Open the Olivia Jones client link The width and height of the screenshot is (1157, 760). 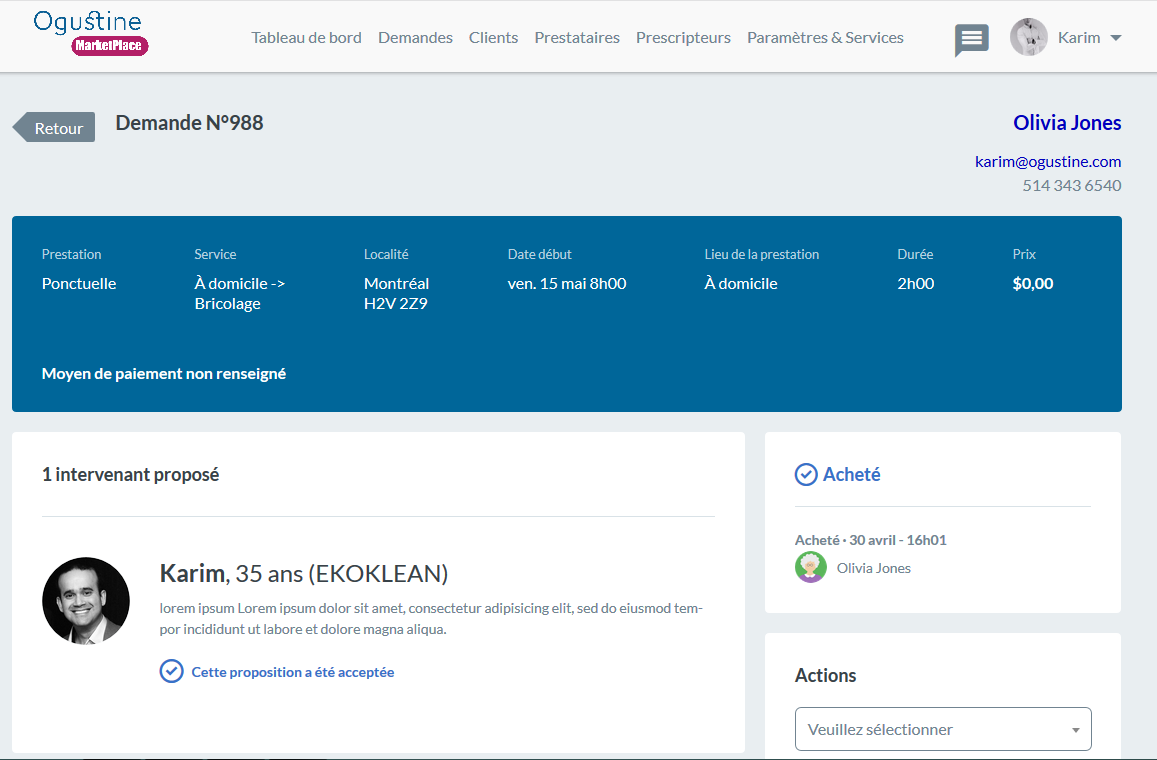click(x=1067, y=122)
